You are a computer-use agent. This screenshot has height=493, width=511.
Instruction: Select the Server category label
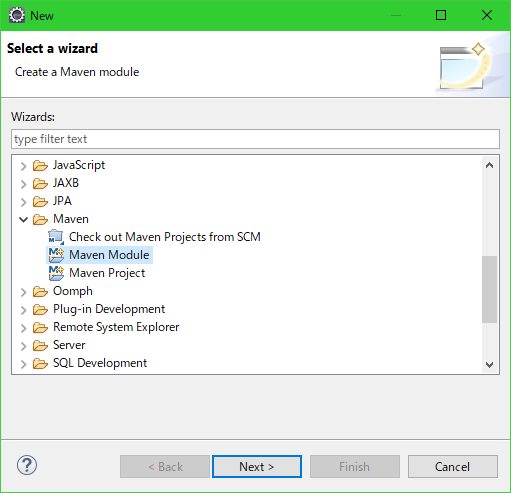pyautogui.click(x=69, y=345)
